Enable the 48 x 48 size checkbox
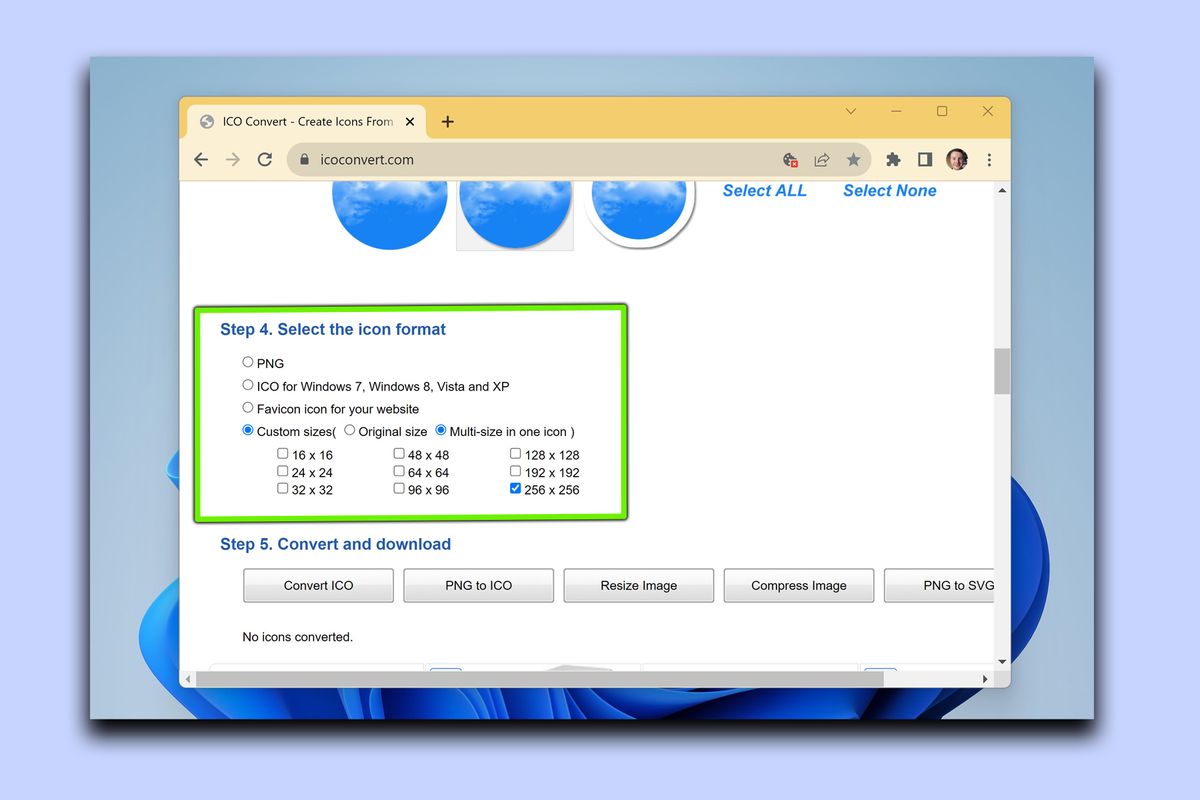Image resolution: width=1200 pixels, height=800 pixels. [398, 453]
